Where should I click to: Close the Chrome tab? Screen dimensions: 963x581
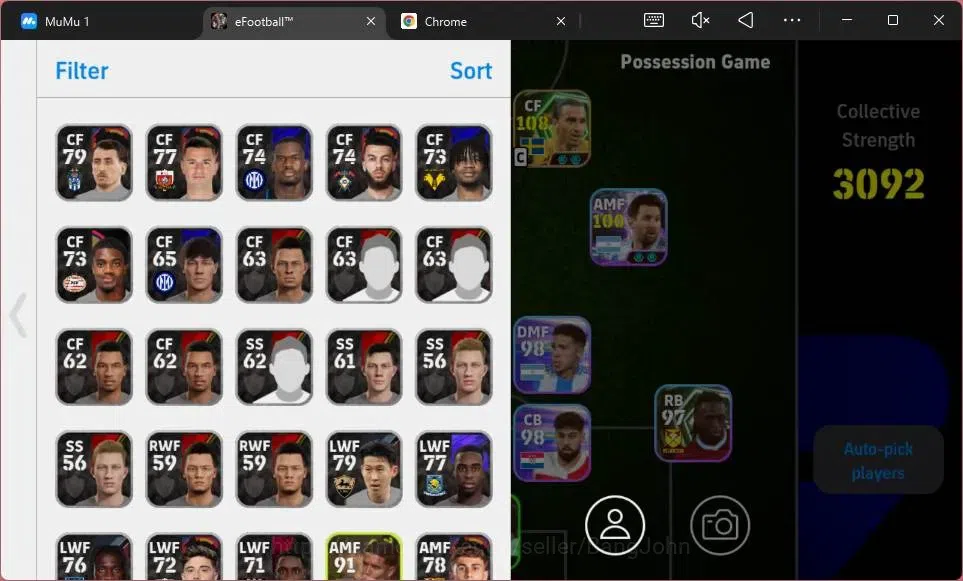pos(561,21)
